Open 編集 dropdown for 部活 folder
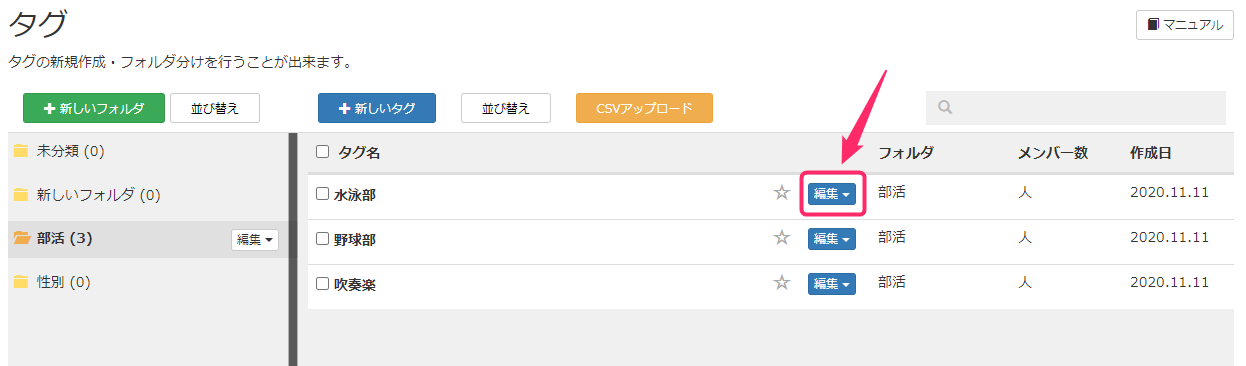The width and height of the screenshot is (1246, 366). pyautogui.click(x=255, y=239)
